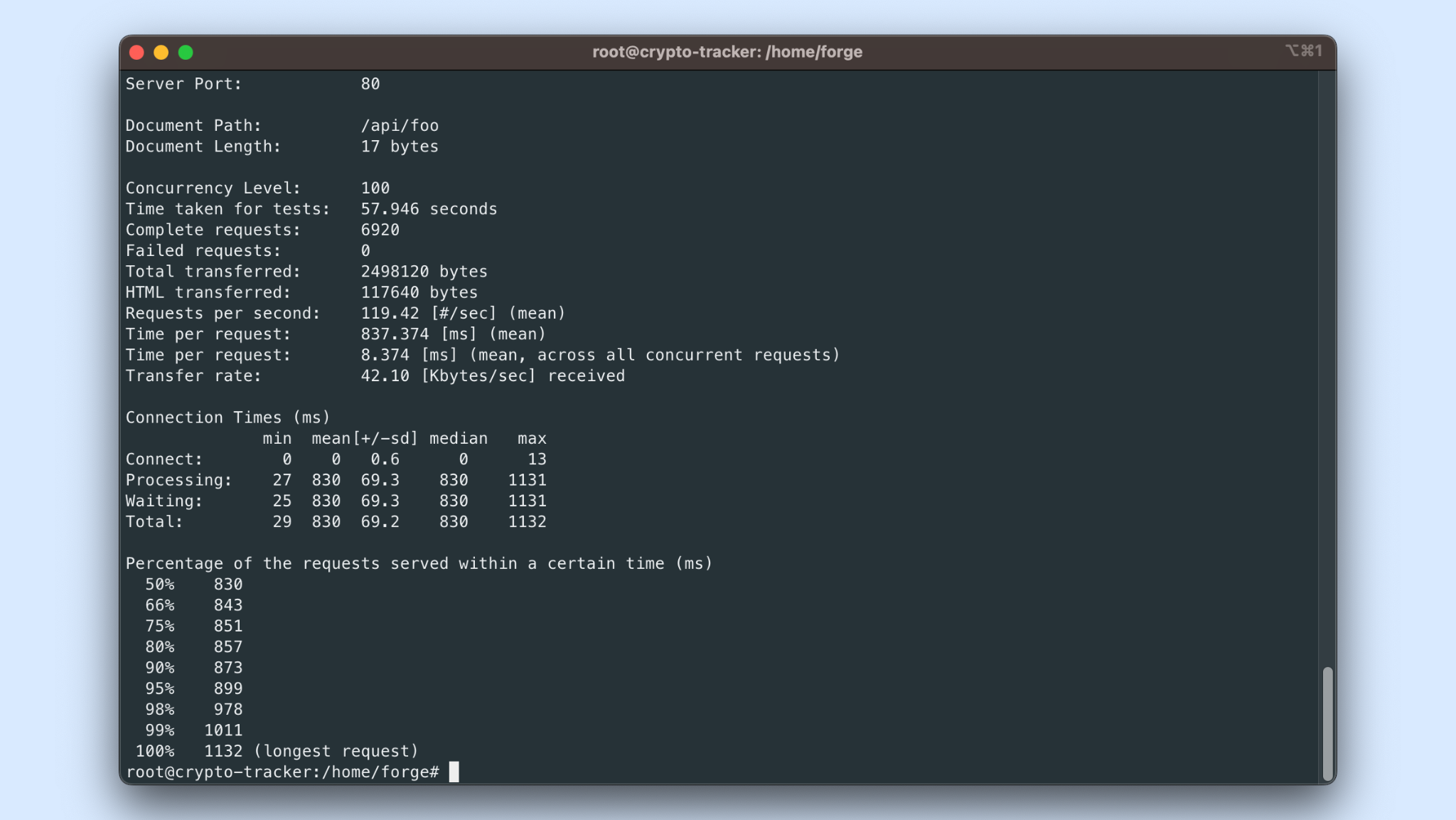Click the Failed requests value 0
This screenshot has height=820, width=1456.
coord(365,251)
